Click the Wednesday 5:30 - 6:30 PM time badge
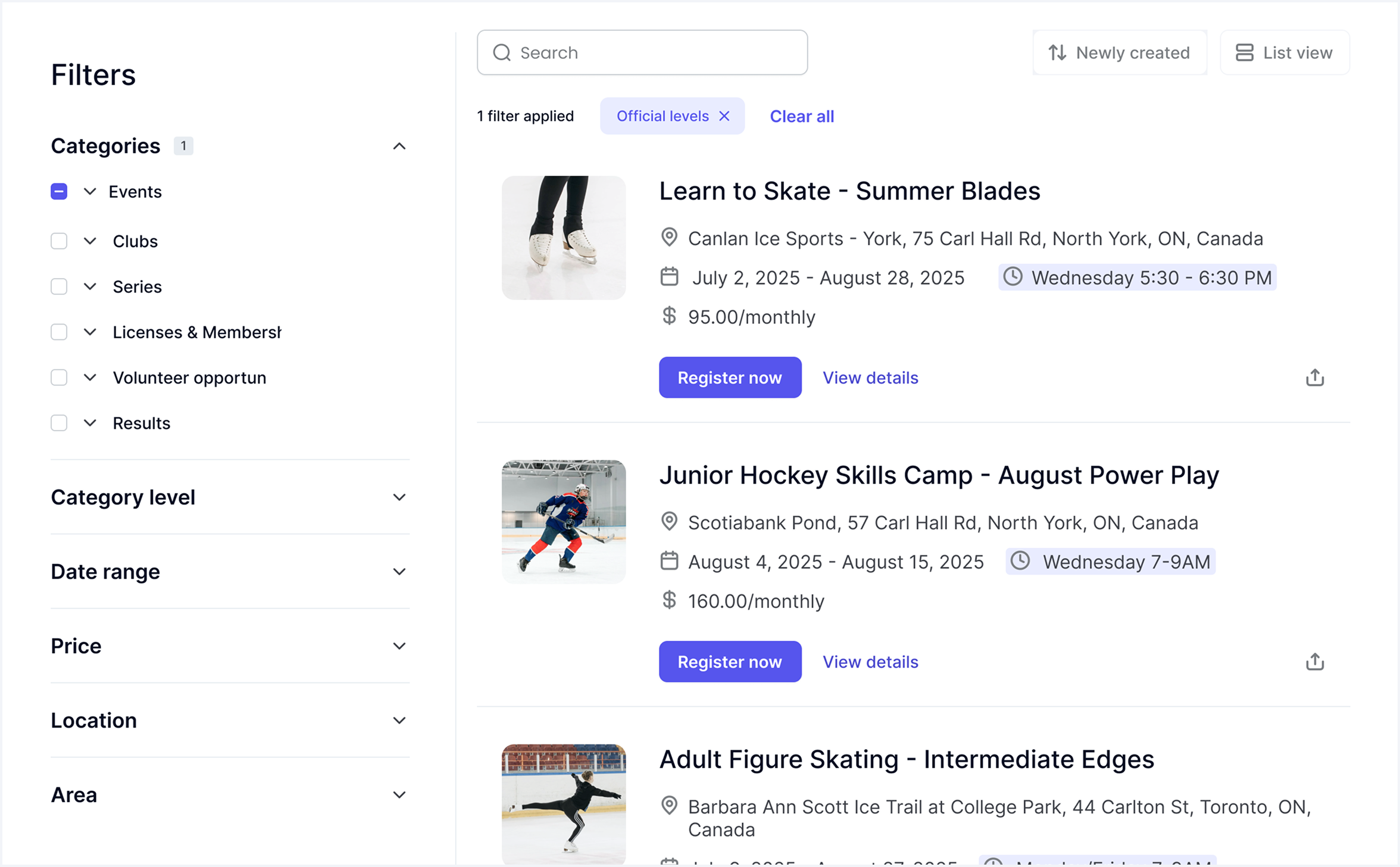The height and width of the screenshot is (867, 1400). tap(1137, 277)
